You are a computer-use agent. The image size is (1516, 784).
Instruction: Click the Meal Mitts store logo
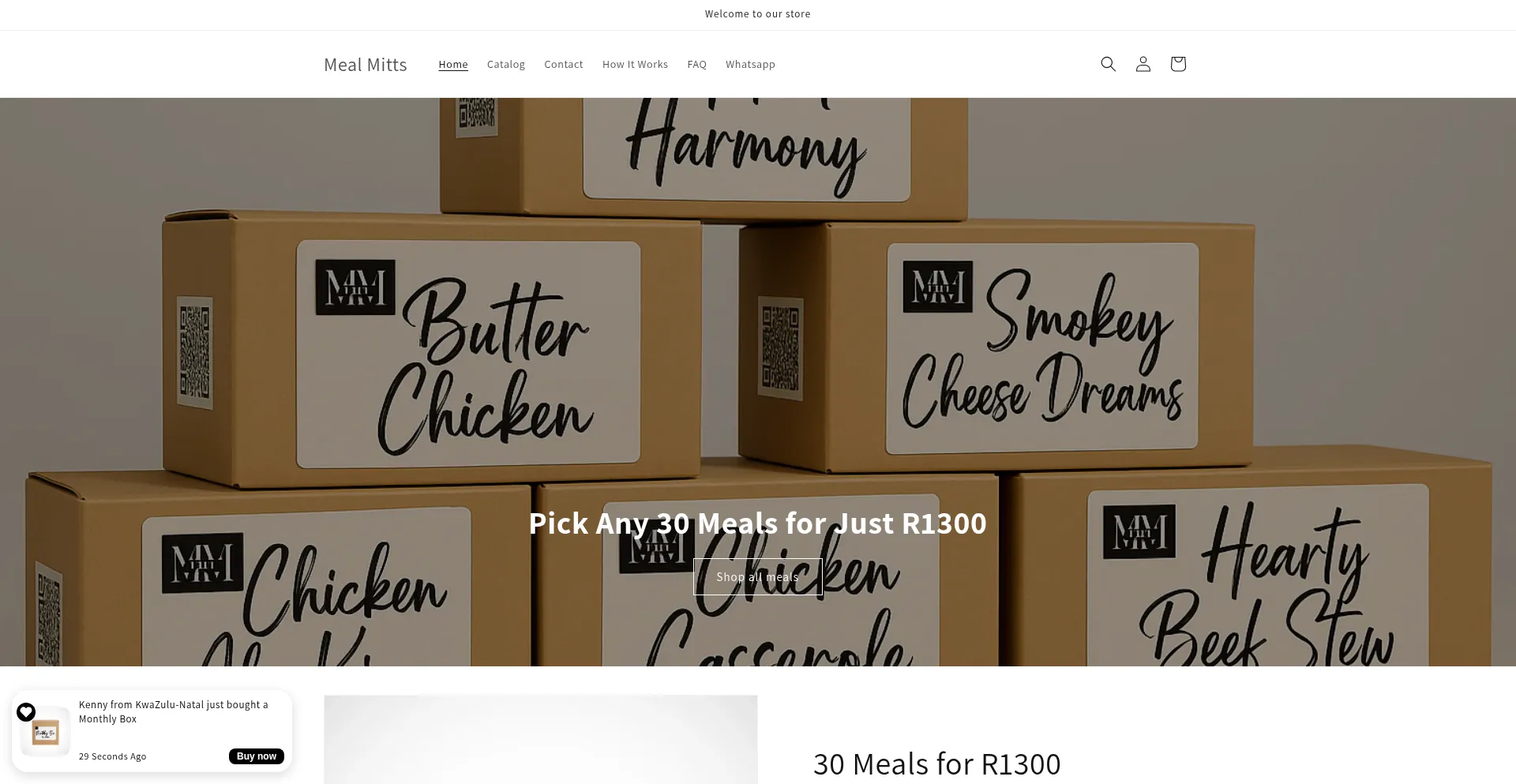365,65
